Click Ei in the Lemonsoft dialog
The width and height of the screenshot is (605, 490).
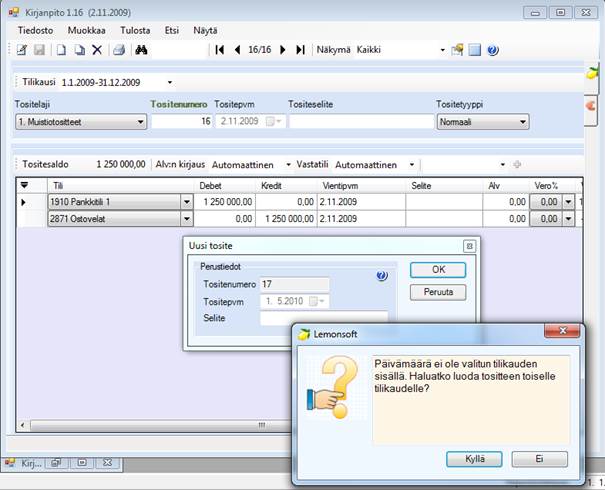click(540, 458)
